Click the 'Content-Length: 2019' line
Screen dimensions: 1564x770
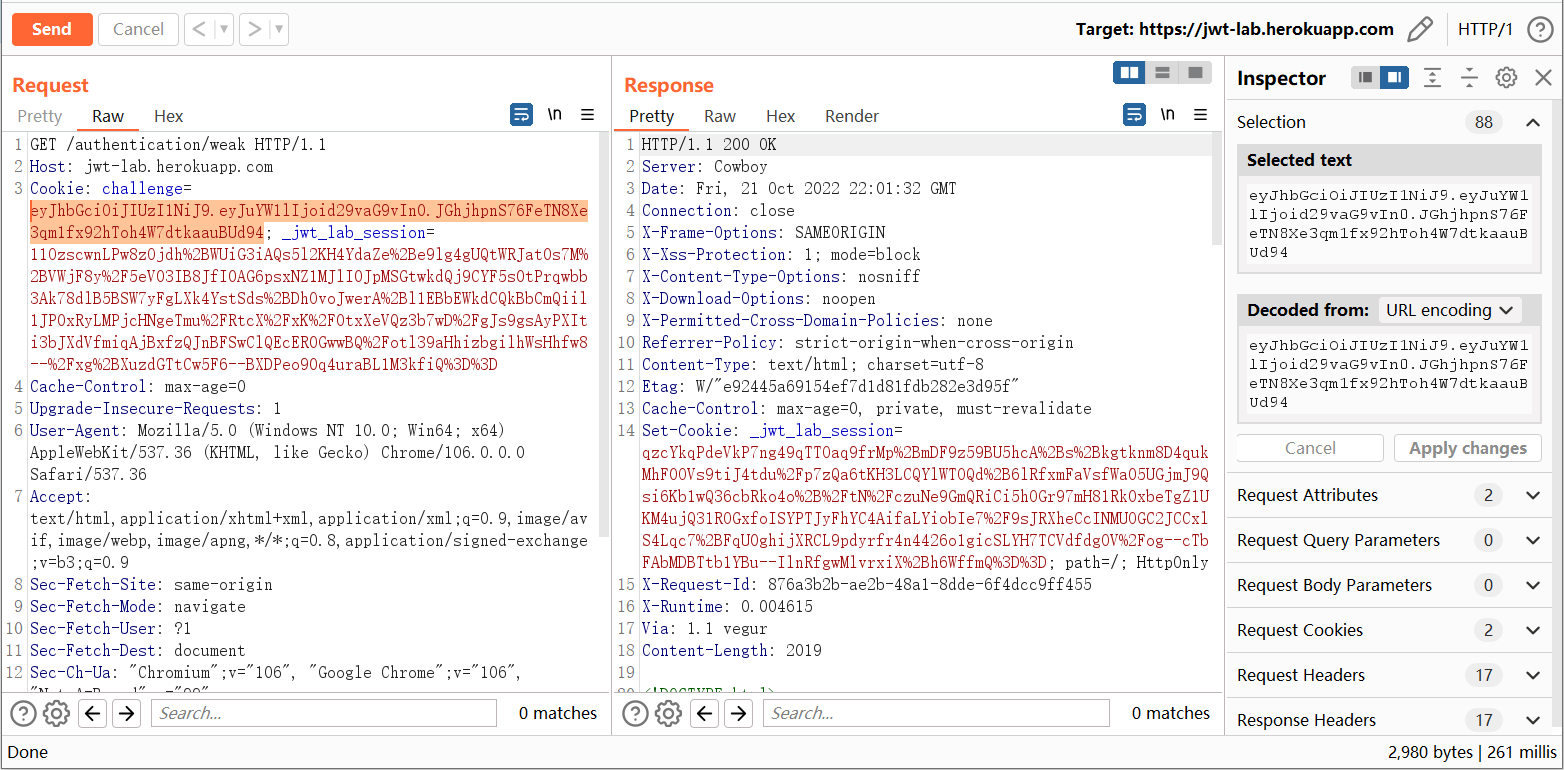coord(732,651)
